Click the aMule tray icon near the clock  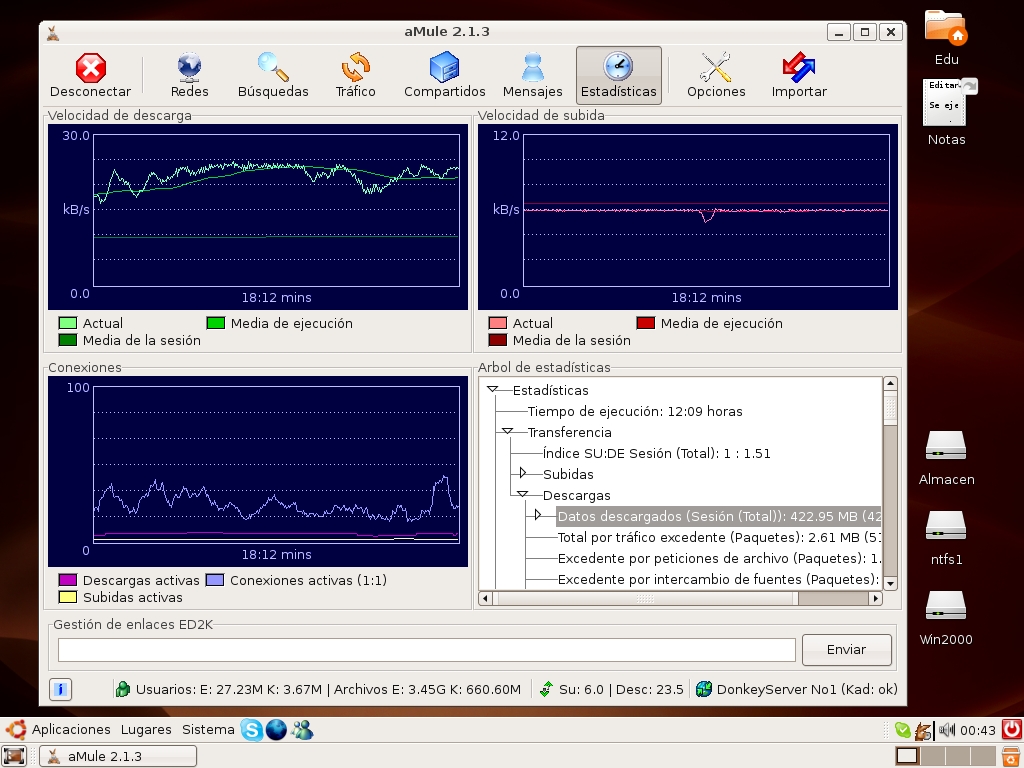click(923, 730)
